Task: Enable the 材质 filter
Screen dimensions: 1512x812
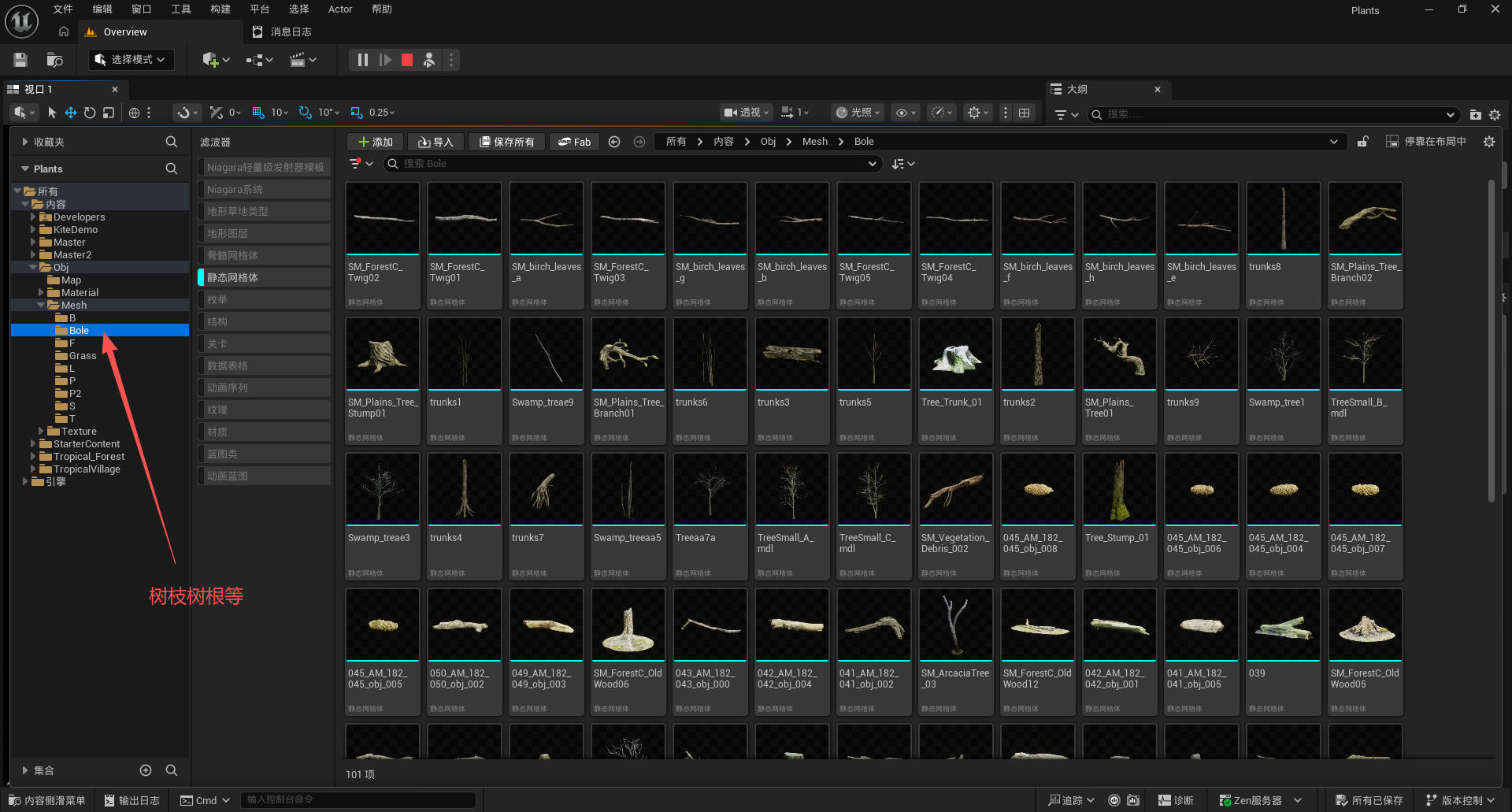Action: (x=264, y=432)
